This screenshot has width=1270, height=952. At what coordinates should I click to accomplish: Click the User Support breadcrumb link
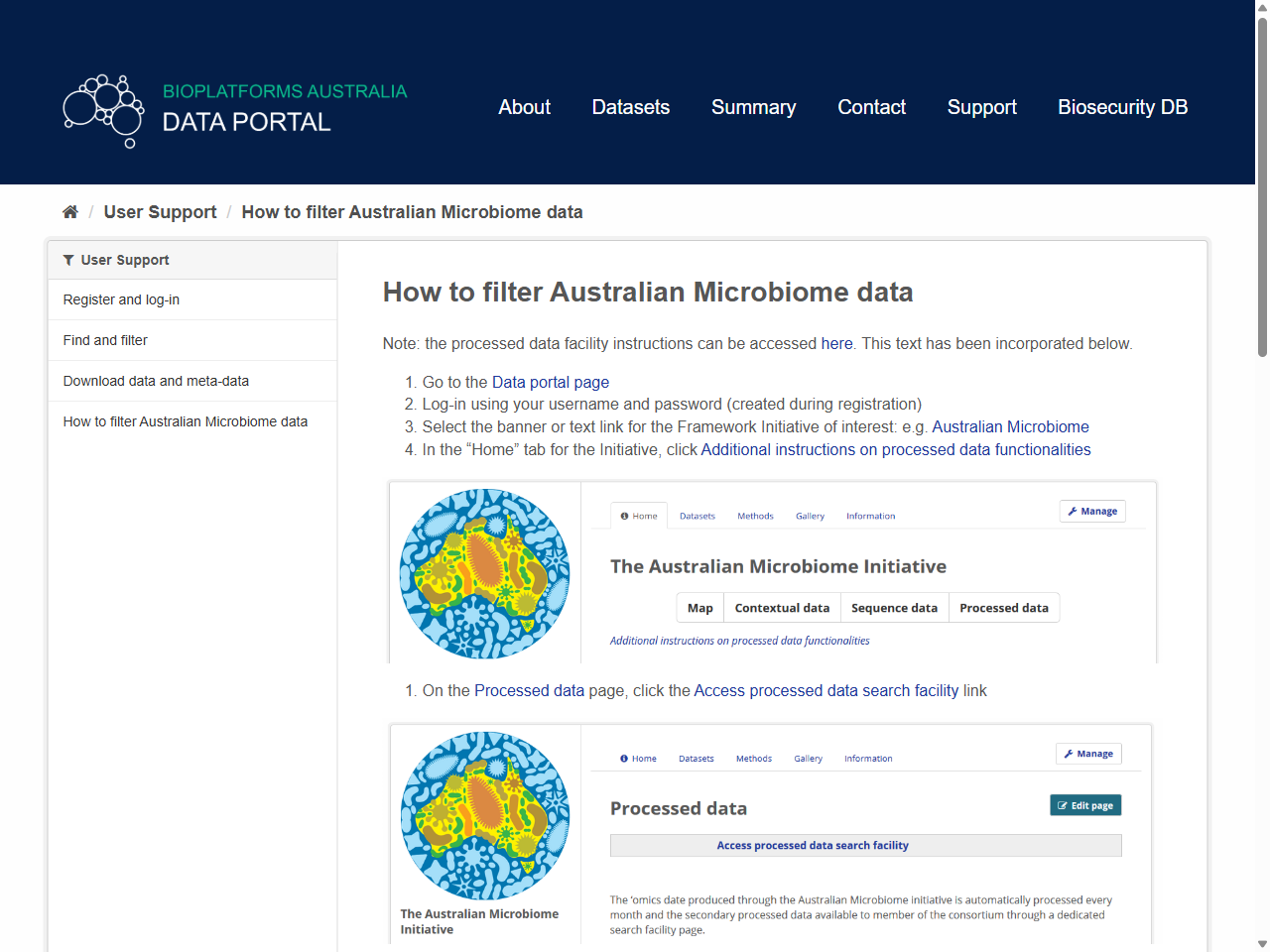click(160, 211)
